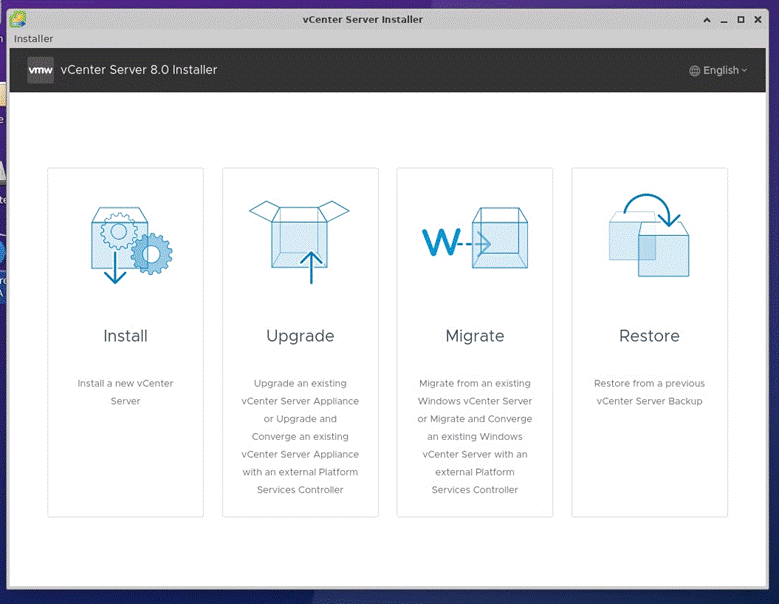This screenshot has width=779, height=604.
Task: Click the Migrate W-arrow box icon
Action: pos(475,238)
